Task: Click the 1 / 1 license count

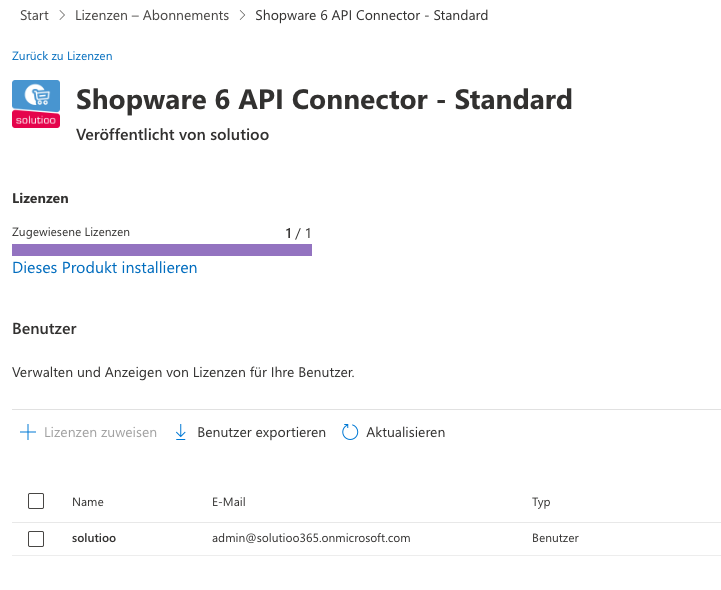Action: coord(298,233)
